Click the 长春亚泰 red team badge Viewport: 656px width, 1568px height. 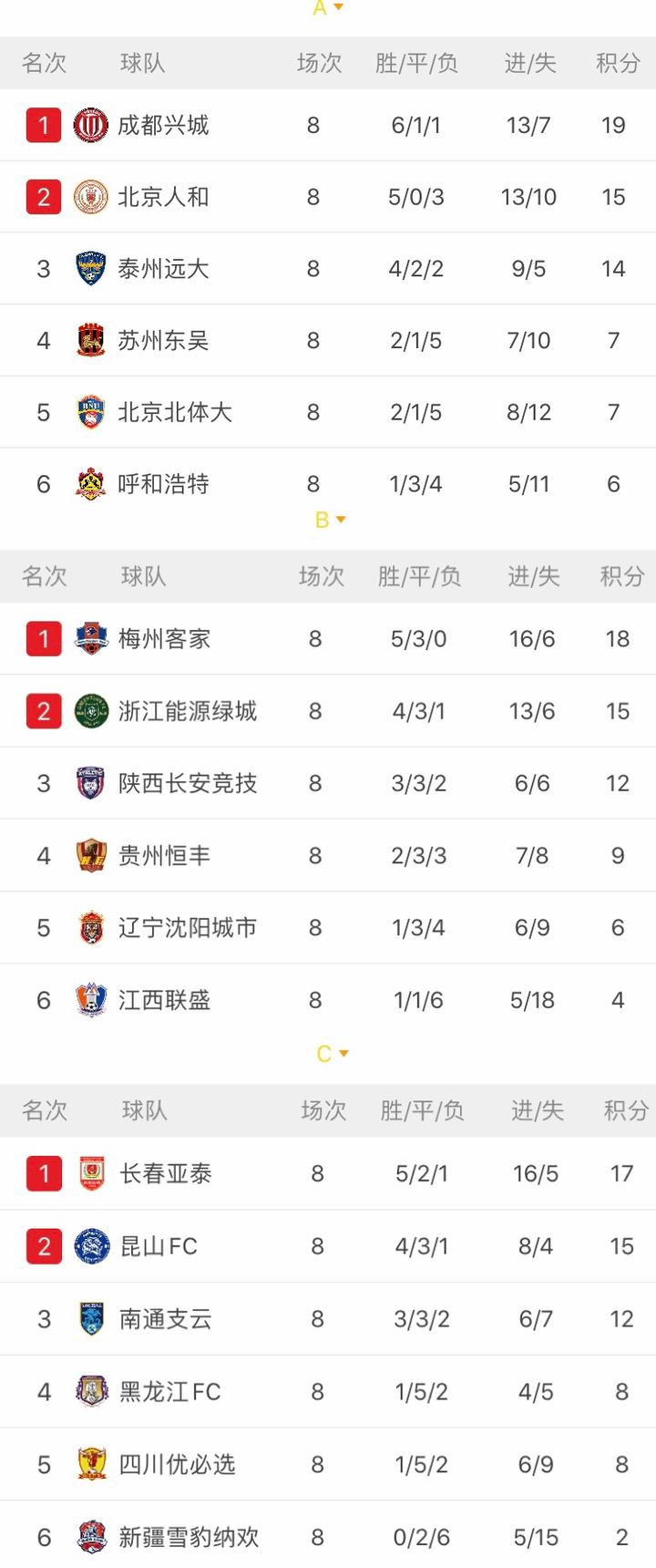pos(92,1173)
